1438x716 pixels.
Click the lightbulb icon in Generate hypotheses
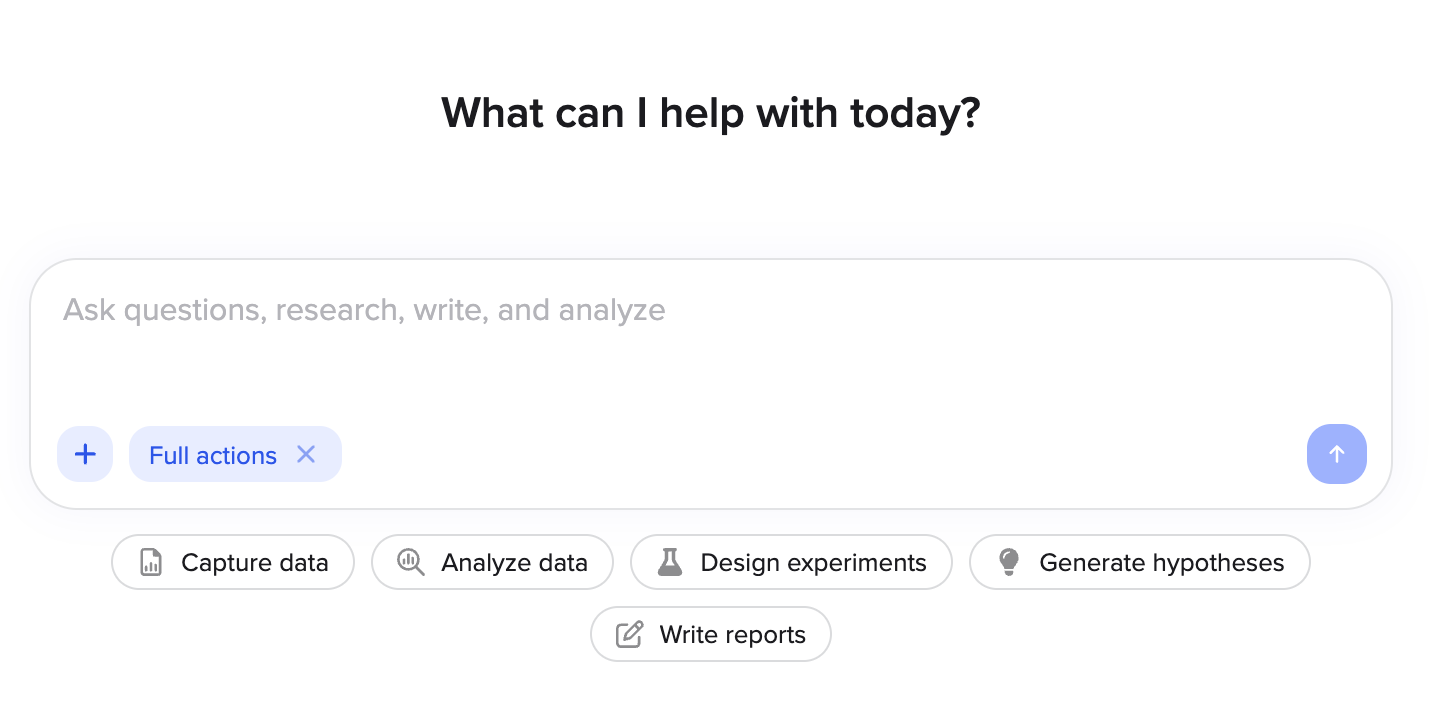[x=1009, y=562]
